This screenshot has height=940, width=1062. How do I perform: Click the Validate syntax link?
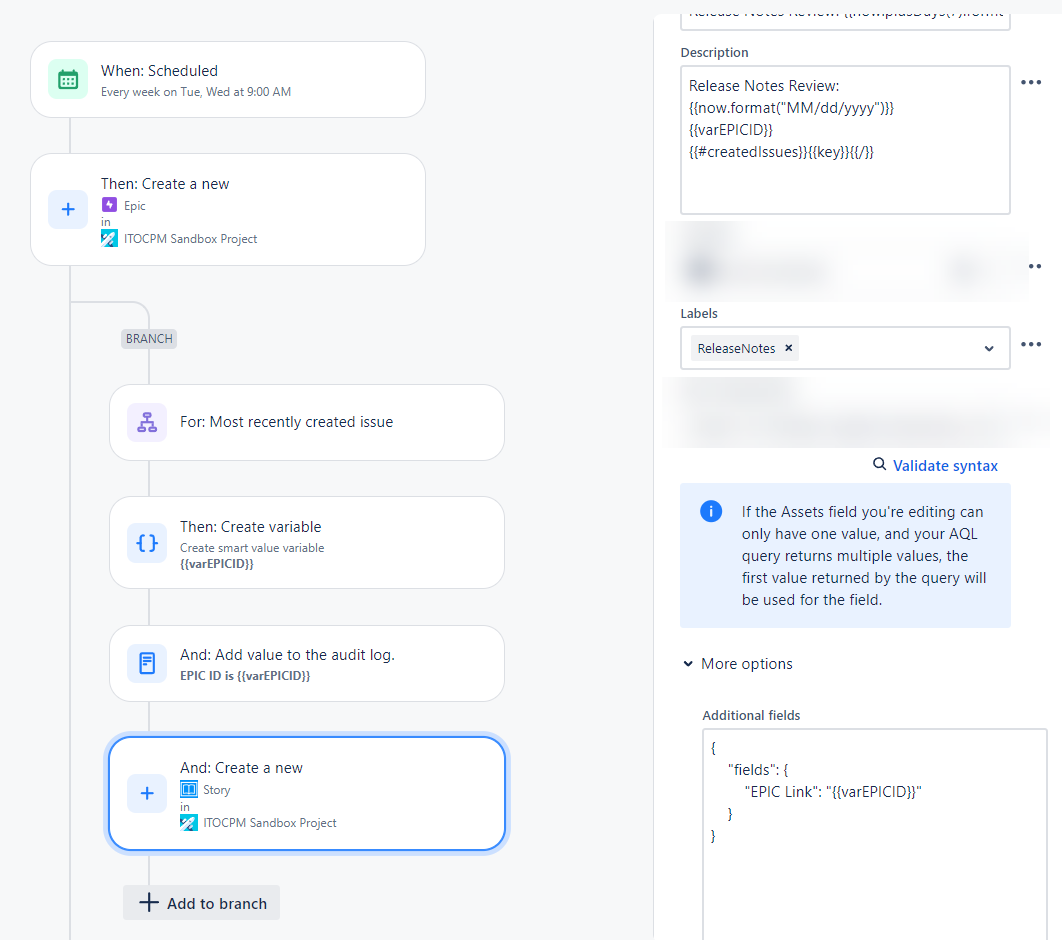click(943, 465)
